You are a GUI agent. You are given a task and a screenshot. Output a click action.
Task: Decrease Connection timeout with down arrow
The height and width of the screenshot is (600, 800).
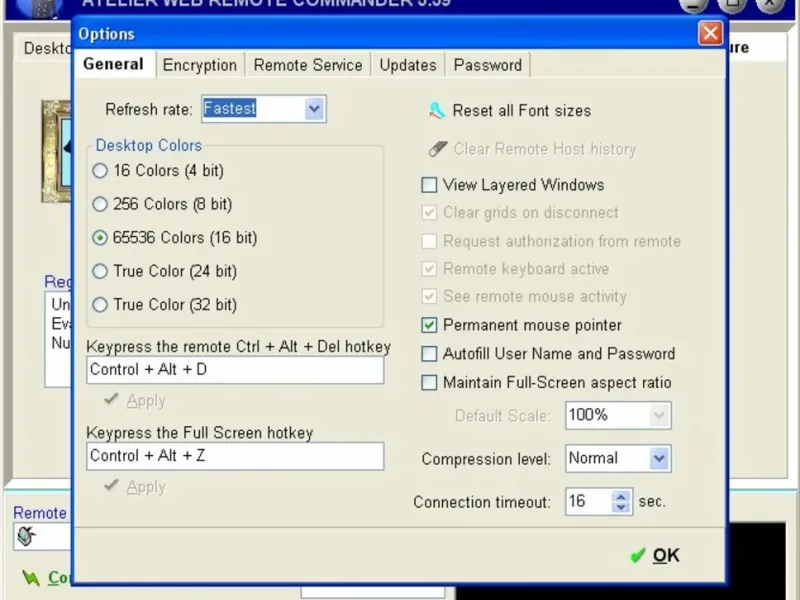(621, 507)
